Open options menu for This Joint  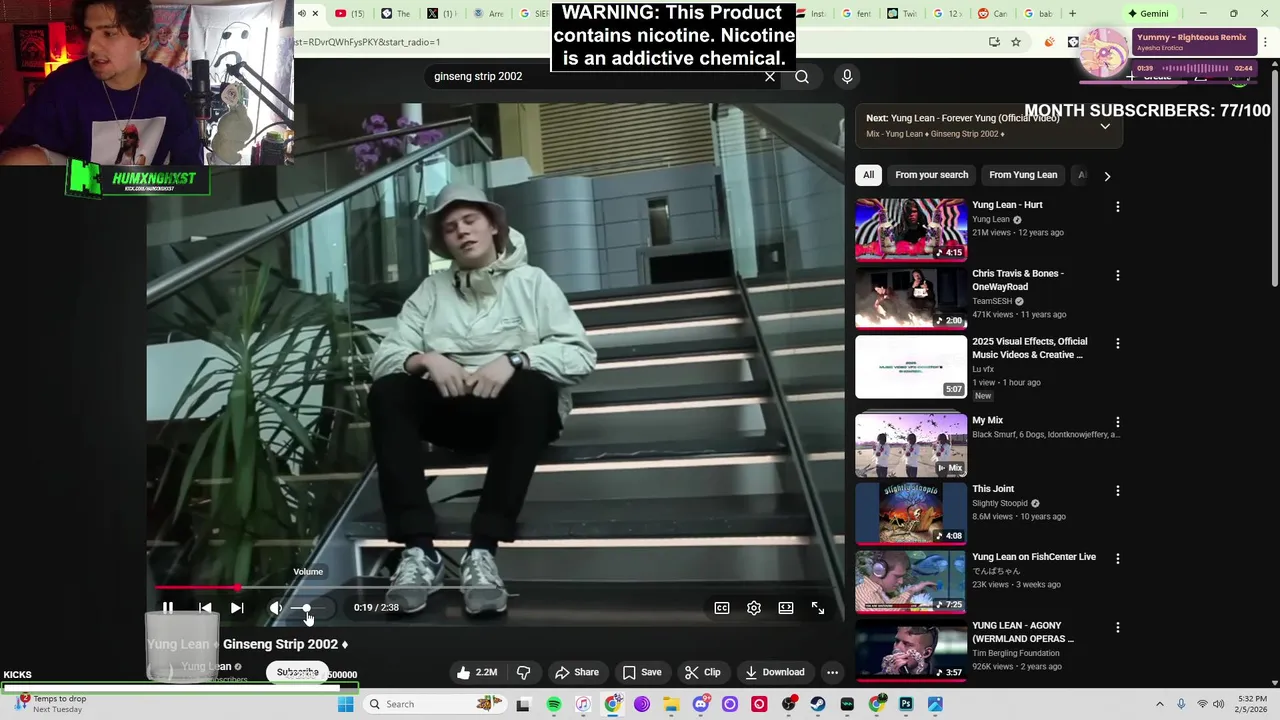point(1118,491)
